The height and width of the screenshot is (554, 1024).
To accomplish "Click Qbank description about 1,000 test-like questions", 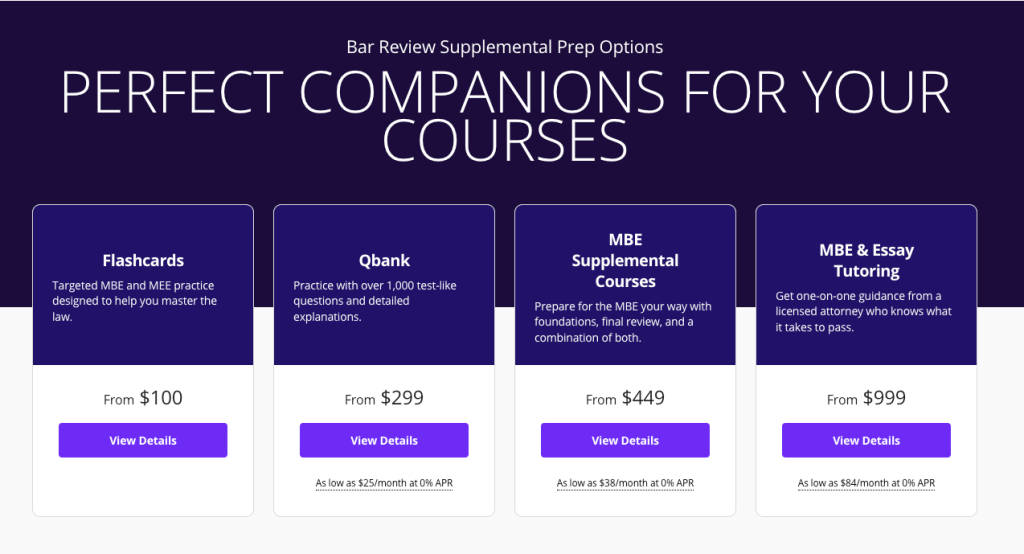I will click(x=375, y=301).
